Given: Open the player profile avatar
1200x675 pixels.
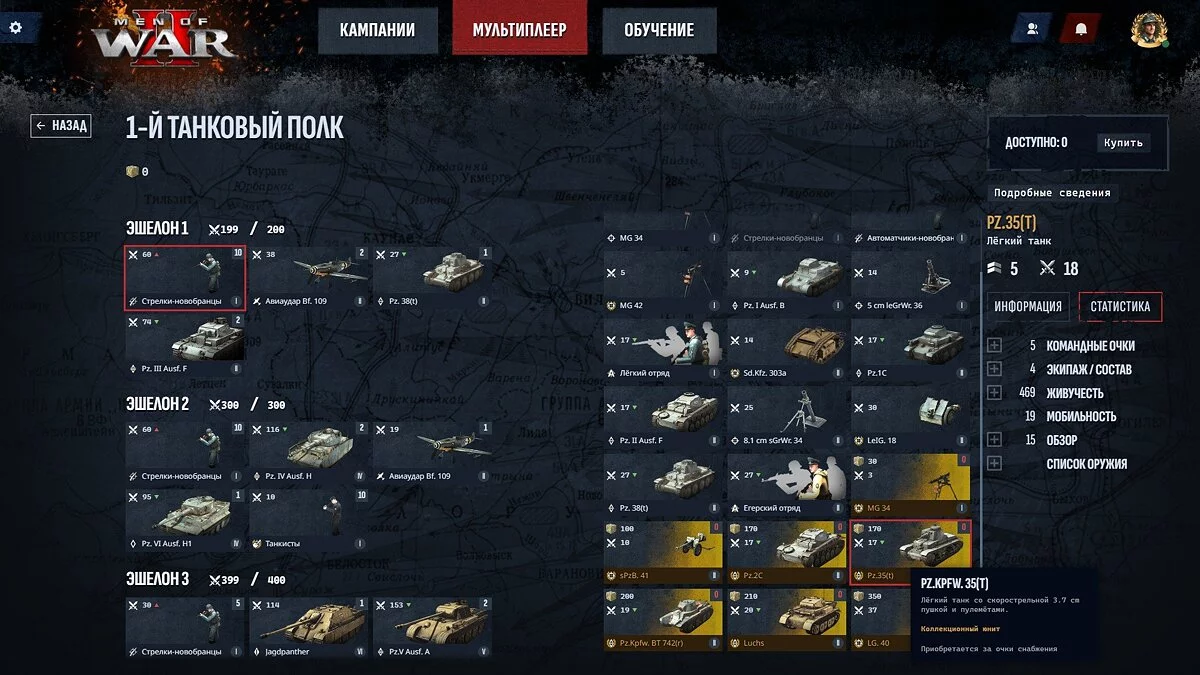Looking at the screenshot, I should point(1149,29).
